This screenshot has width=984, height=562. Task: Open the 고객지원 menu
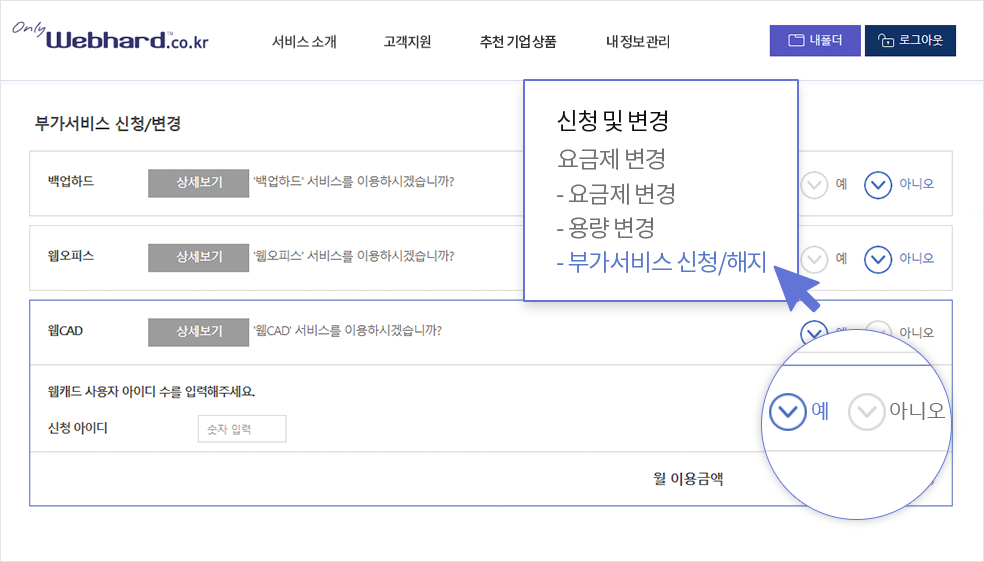(x=407, y=41)
